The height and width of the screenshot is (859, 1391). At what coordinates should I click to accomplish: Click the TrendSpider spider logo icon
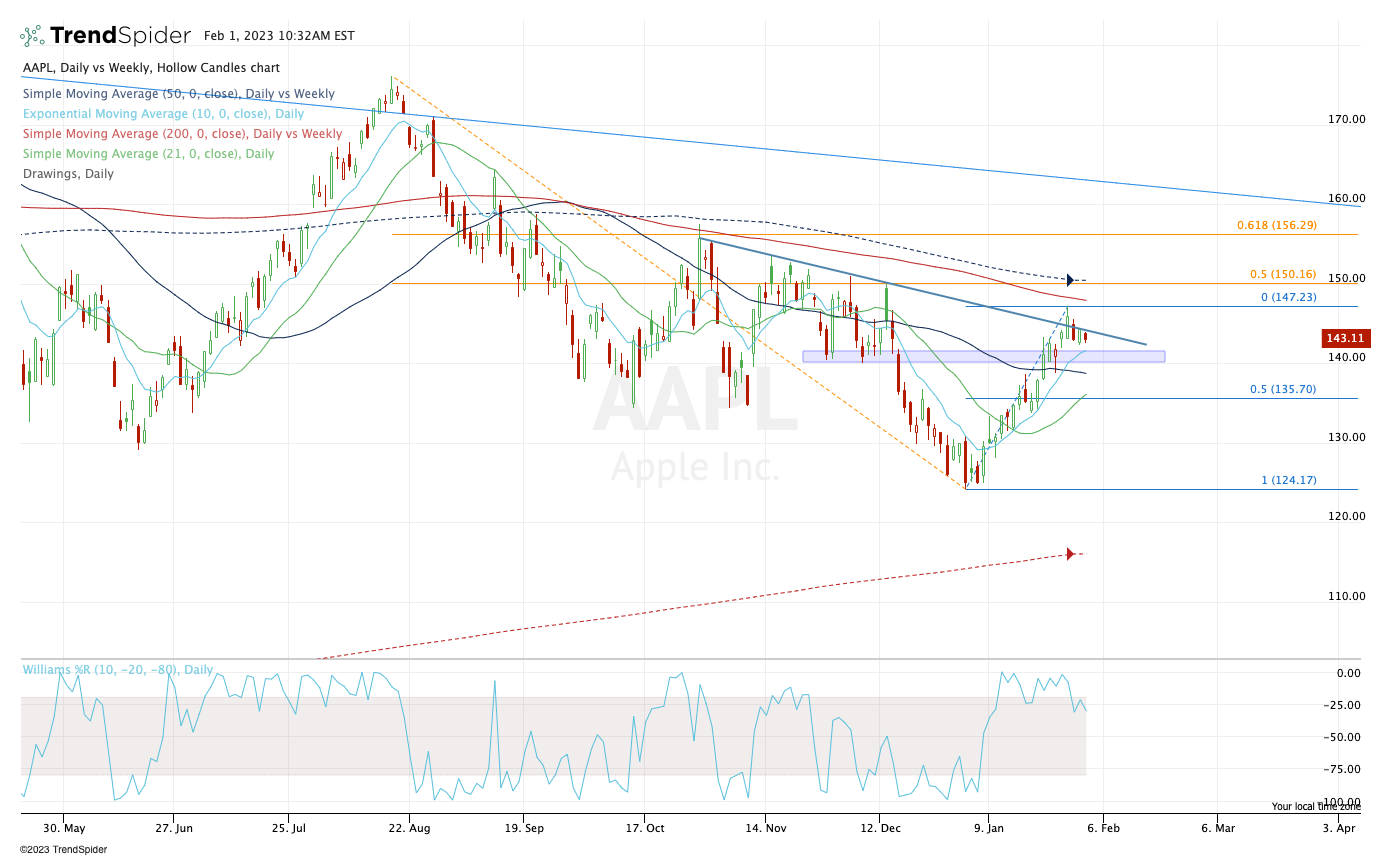click(x=31, y=37)
